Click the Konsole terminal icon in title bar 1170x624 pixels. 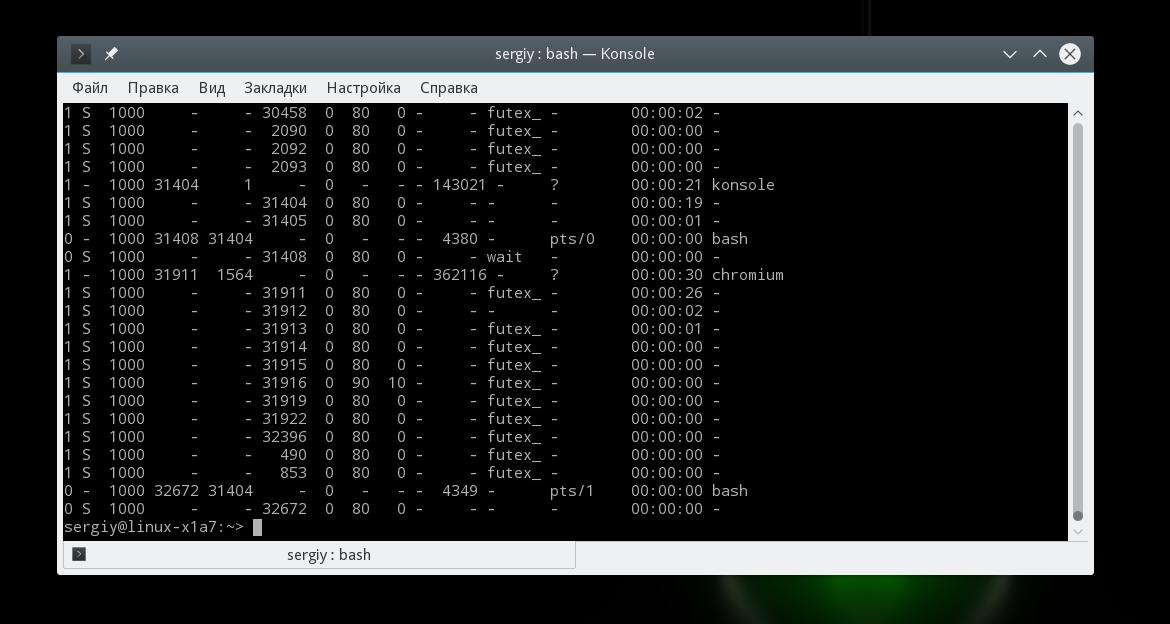click(x=81, y=54)
